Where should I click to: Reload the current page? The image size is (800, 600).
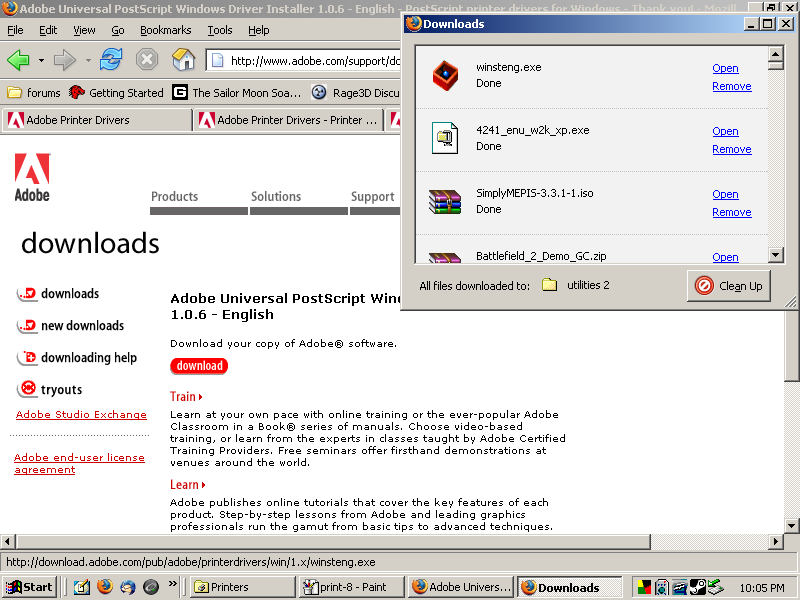click(113, 60)
